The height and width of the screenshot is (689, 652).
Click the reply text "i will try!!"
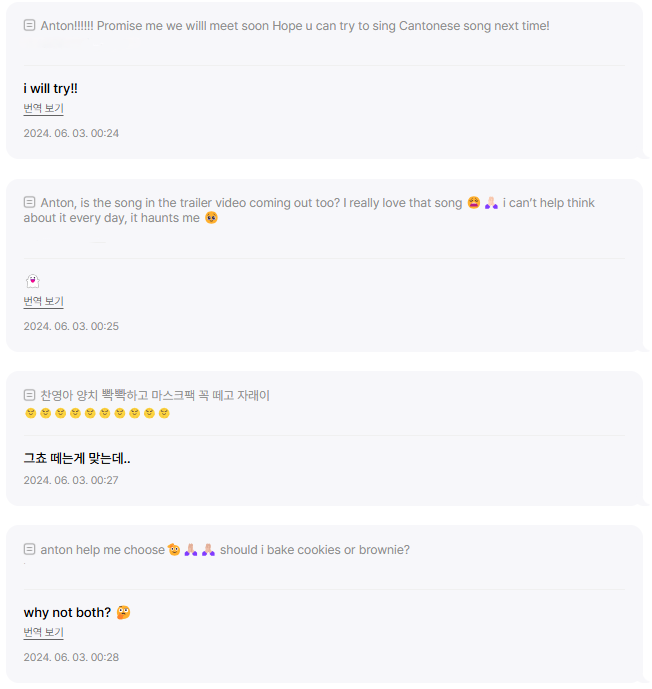51,89
